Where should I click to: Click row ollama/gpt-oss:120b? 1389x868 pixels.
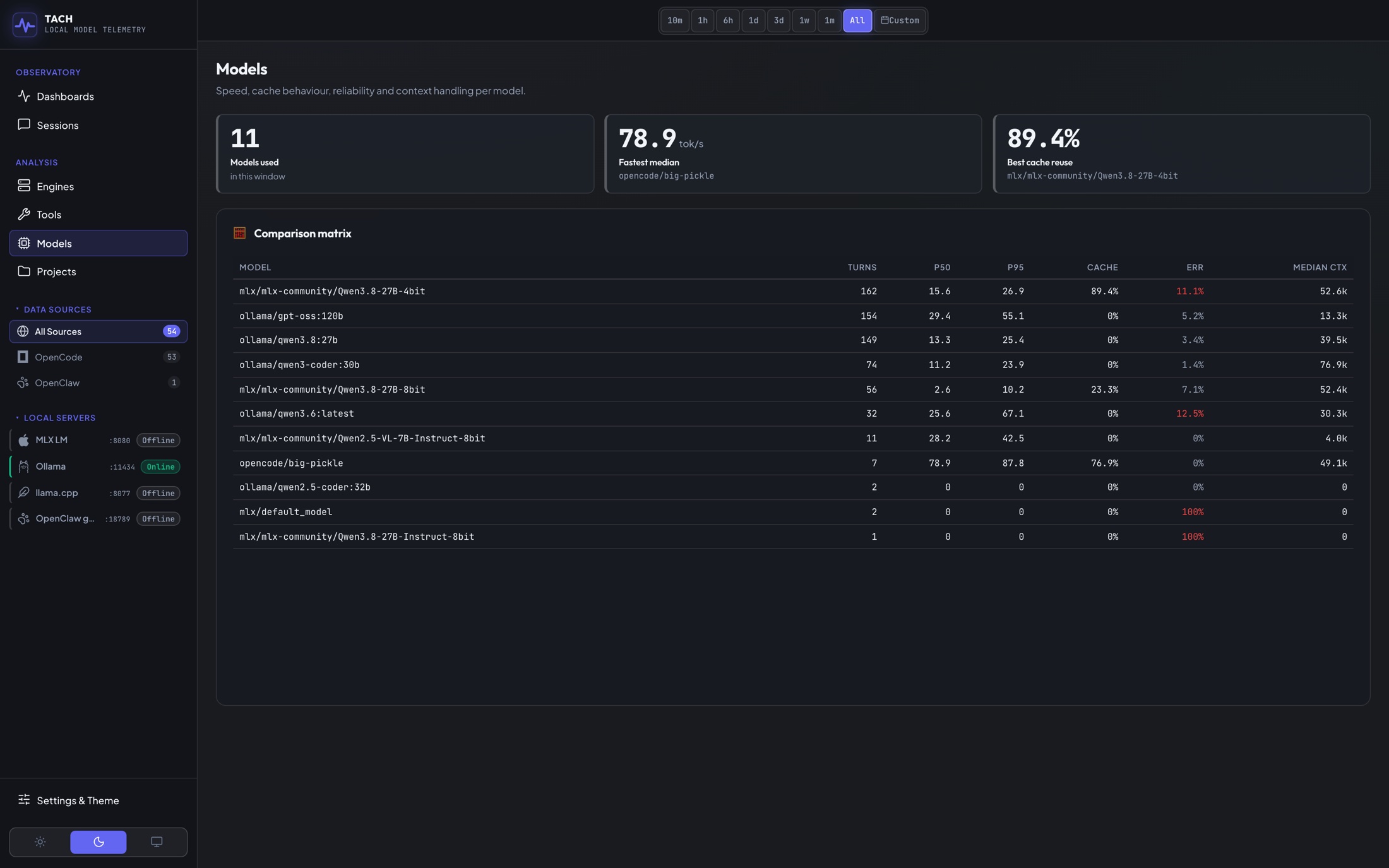(793, 316)
